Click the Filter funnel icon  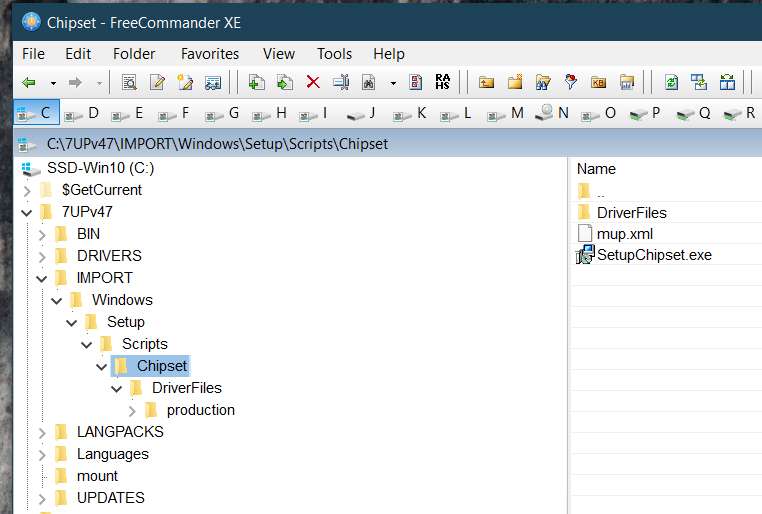tap(571, 82)
